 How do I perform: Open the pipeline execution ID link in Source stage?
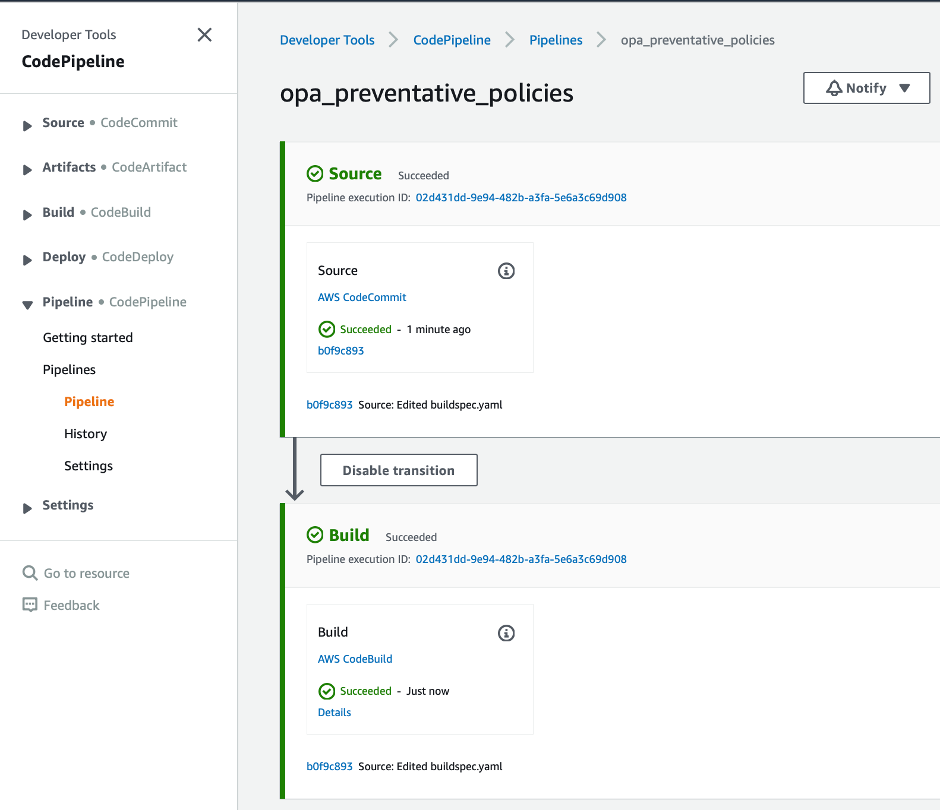pos(521,198)
